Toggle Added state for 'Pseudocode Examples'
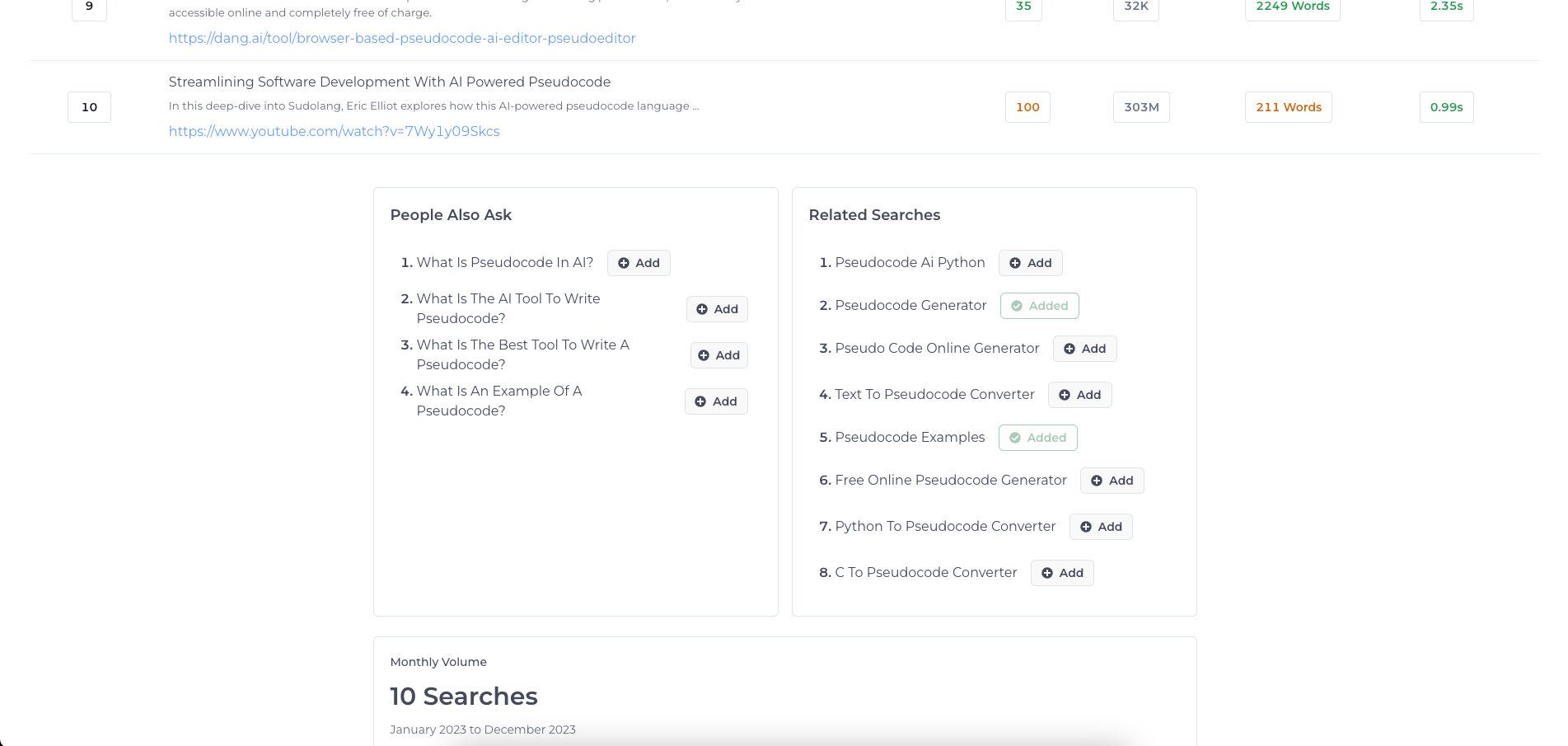 [x=1037, y=438]
